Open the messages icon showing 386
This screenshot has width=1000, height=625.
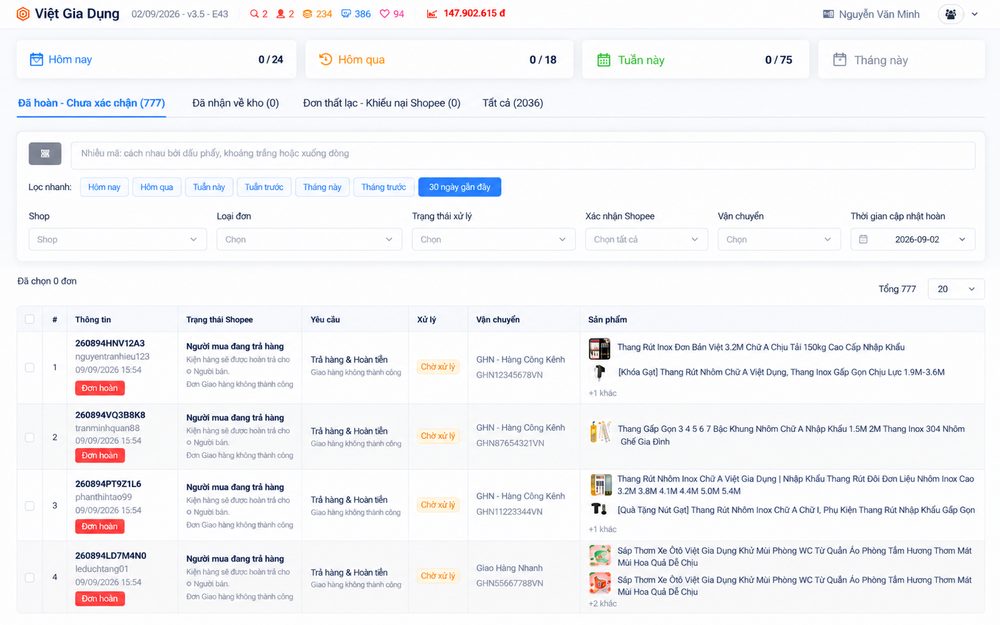(346, 13)
